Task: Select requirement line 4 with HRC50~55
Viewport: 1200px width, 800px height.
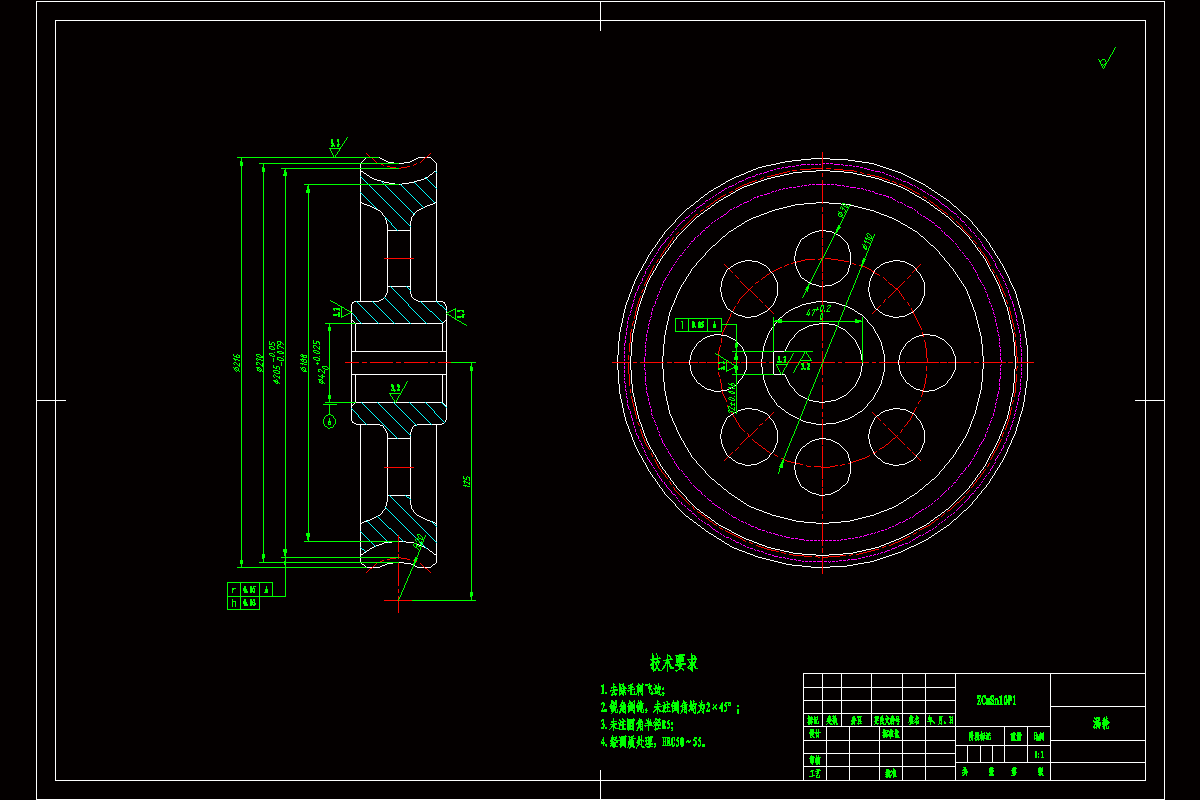Action: click(x=654, y=742)
